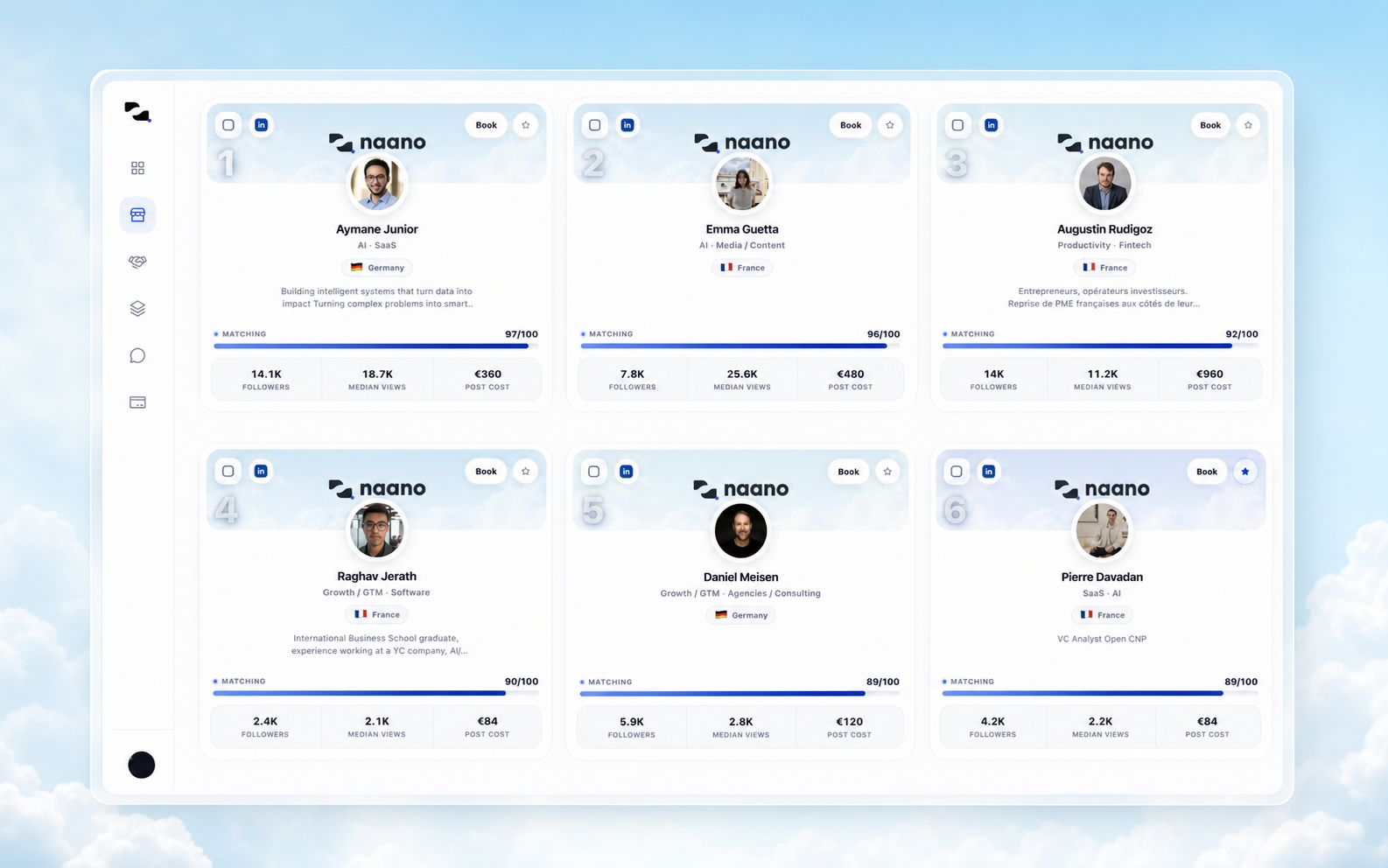Open Aymane Junior's LinkedIn profile icon
The height and width of the screenshot is (868, 1388).
click(x=261, y=125)
